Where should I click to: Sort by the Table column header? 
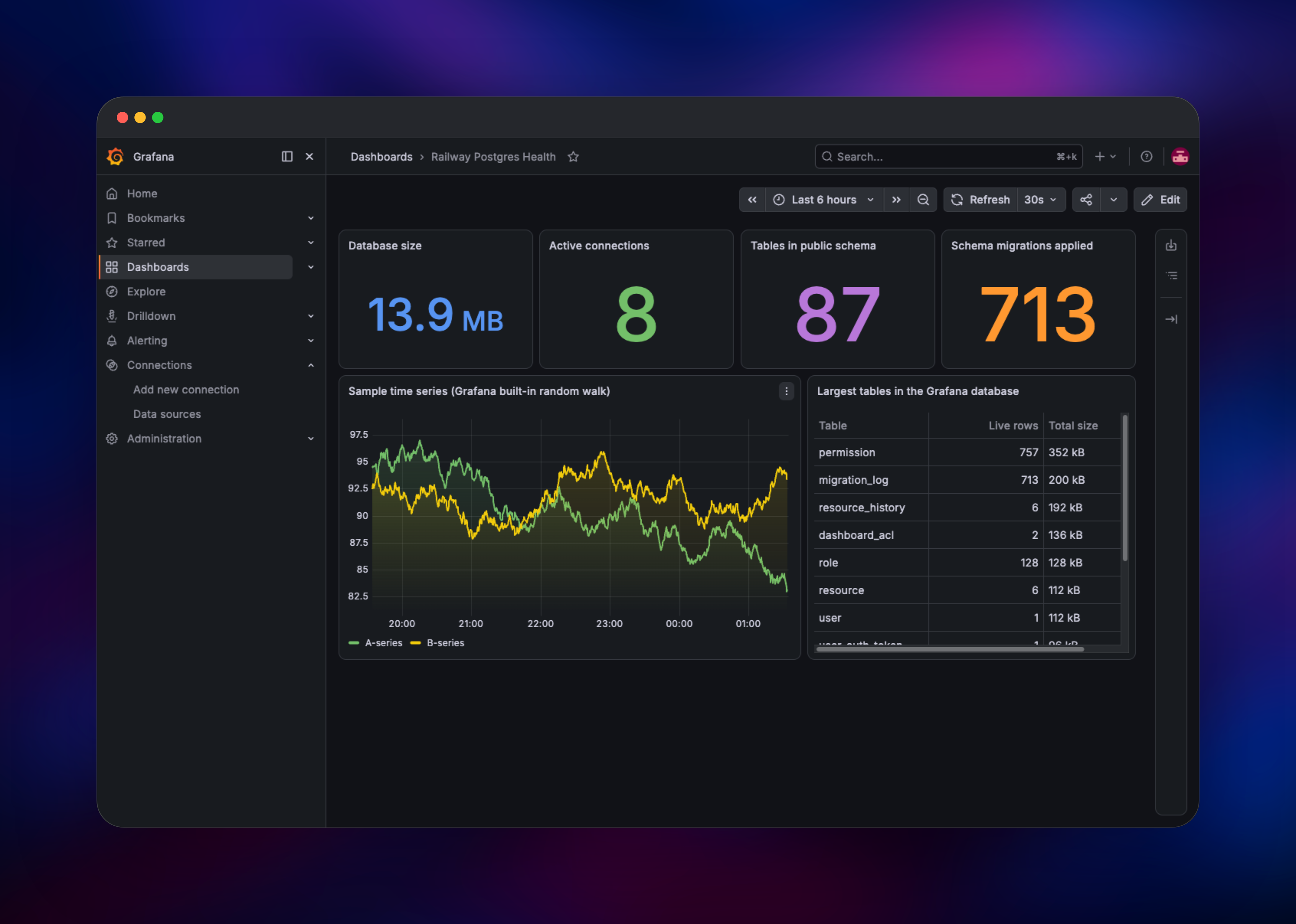[832, 425]
